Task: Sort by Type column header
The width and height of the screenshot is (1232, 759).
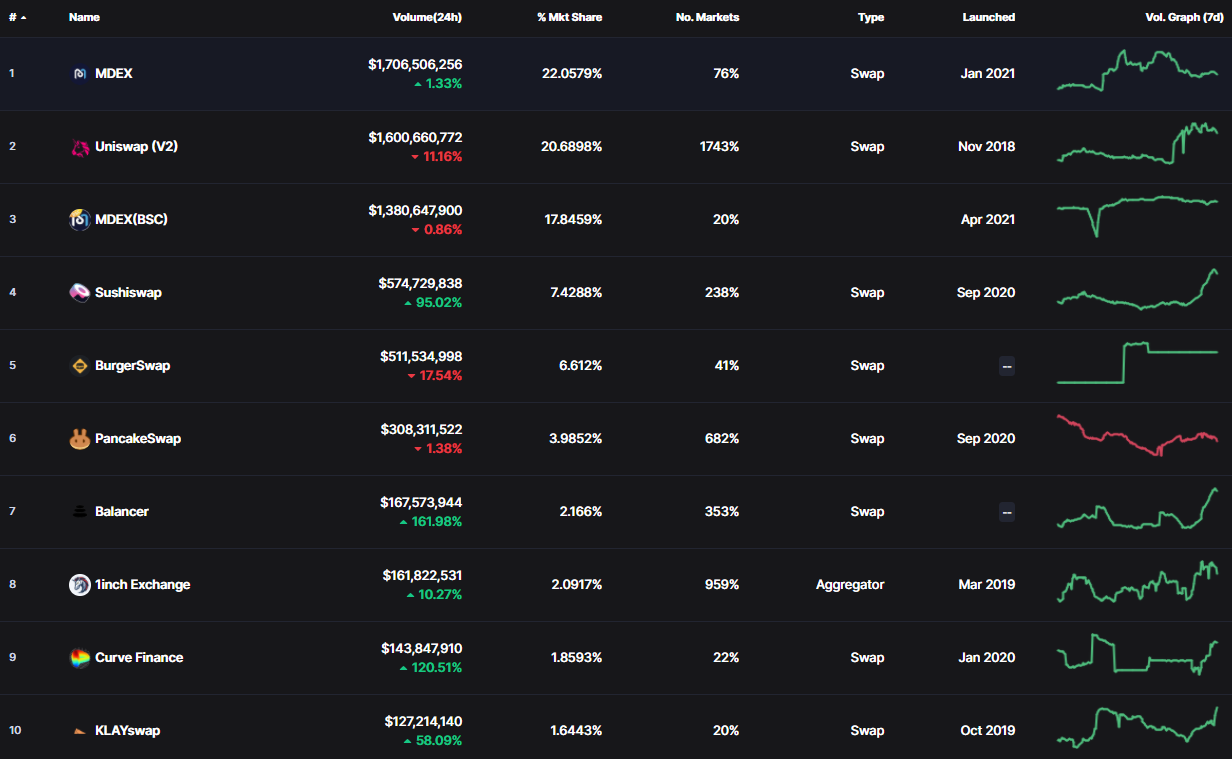Action: (871, 17)
